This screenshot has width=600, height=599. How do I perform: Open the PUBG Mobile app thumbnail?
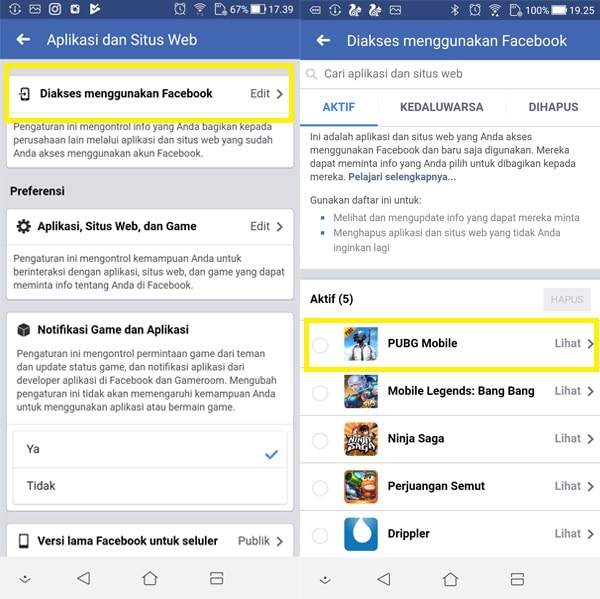click(x=360, y=344)
